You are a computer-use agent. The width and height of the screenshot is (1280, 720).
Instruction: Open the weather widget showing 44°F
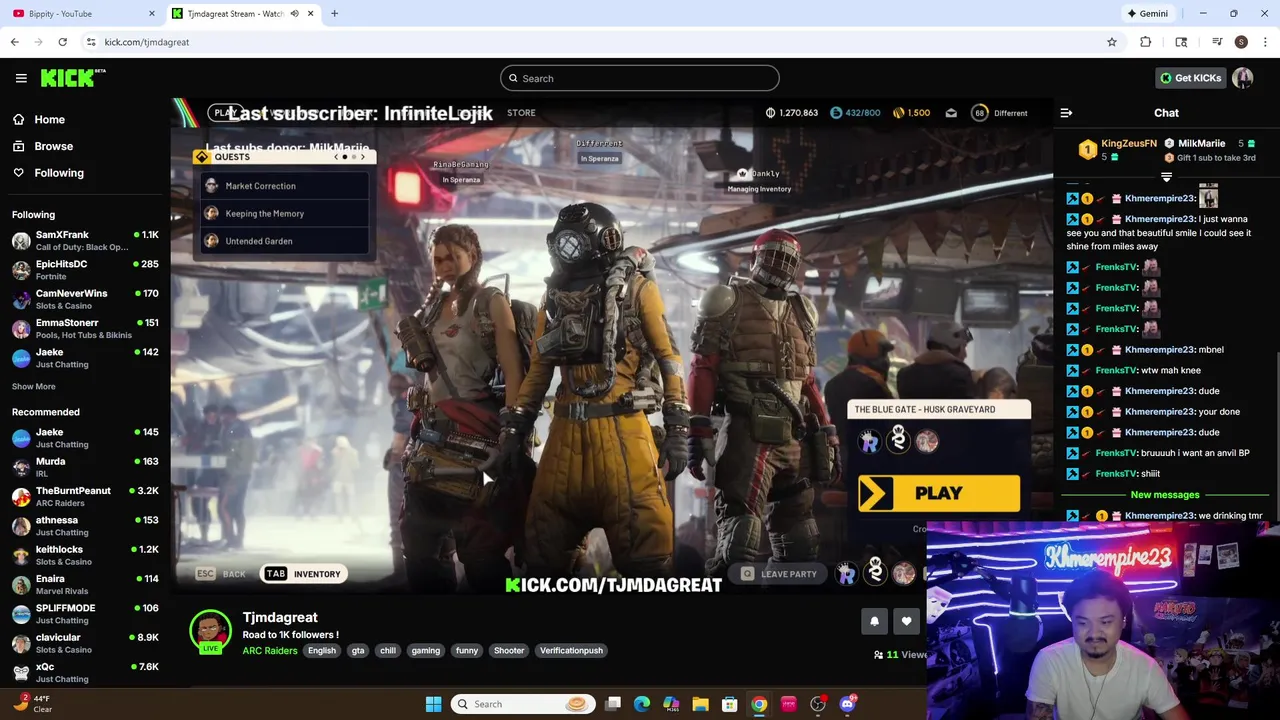point(32,704)
